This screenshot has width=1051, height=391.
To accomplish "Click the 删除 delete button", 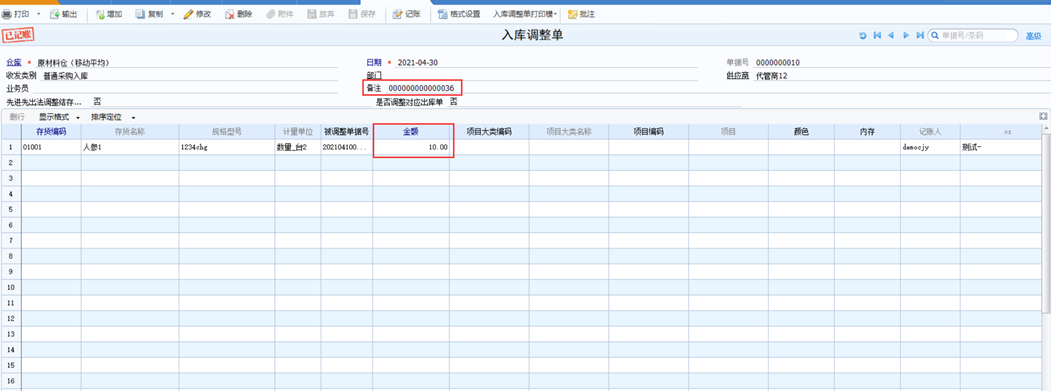I will point(239,14).
